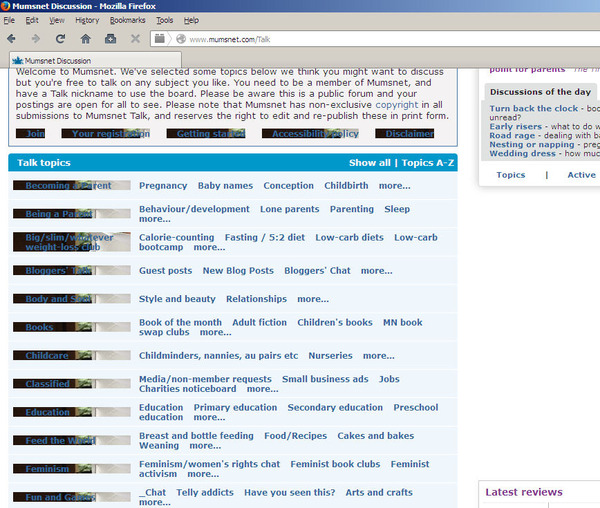600x508 pixels.
Task: Click the Downloads toolbar icon
Action: pos(111,39)
